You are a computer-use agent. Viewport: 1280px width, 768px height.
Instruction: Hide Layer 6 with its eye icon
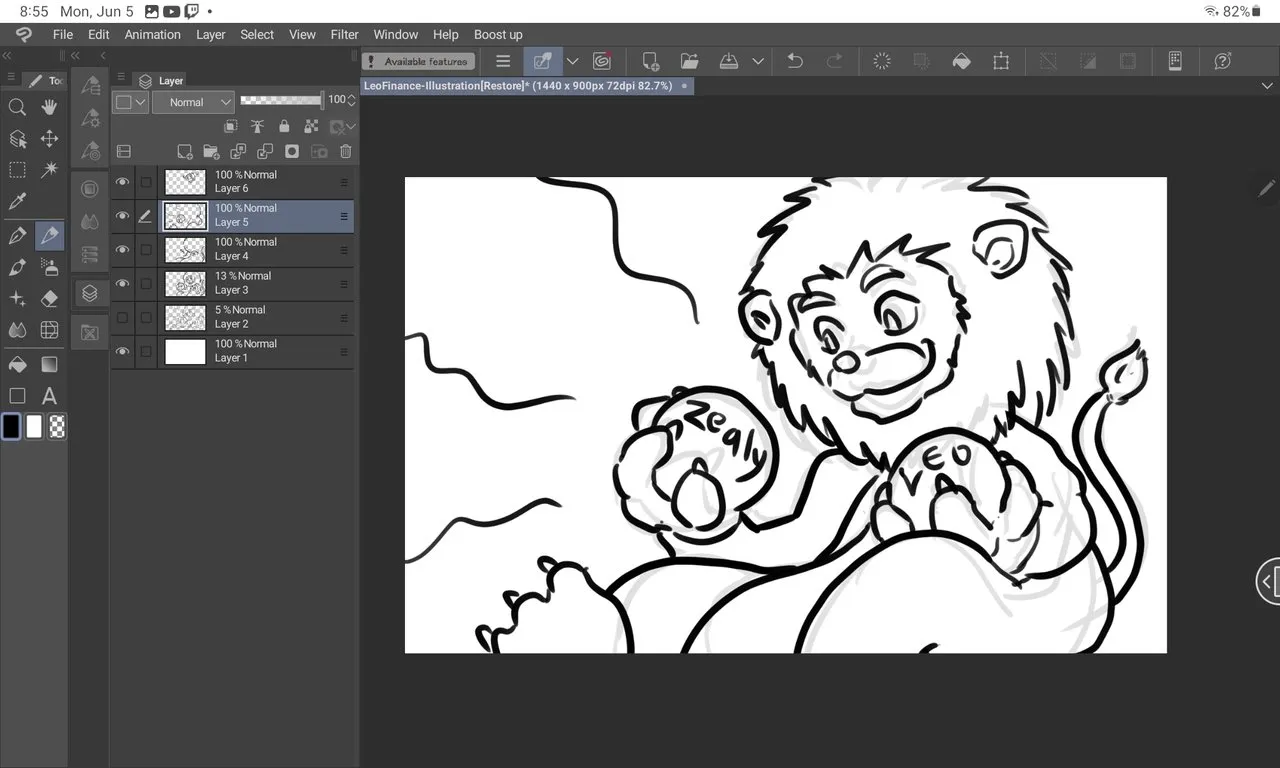pos(123,182)
